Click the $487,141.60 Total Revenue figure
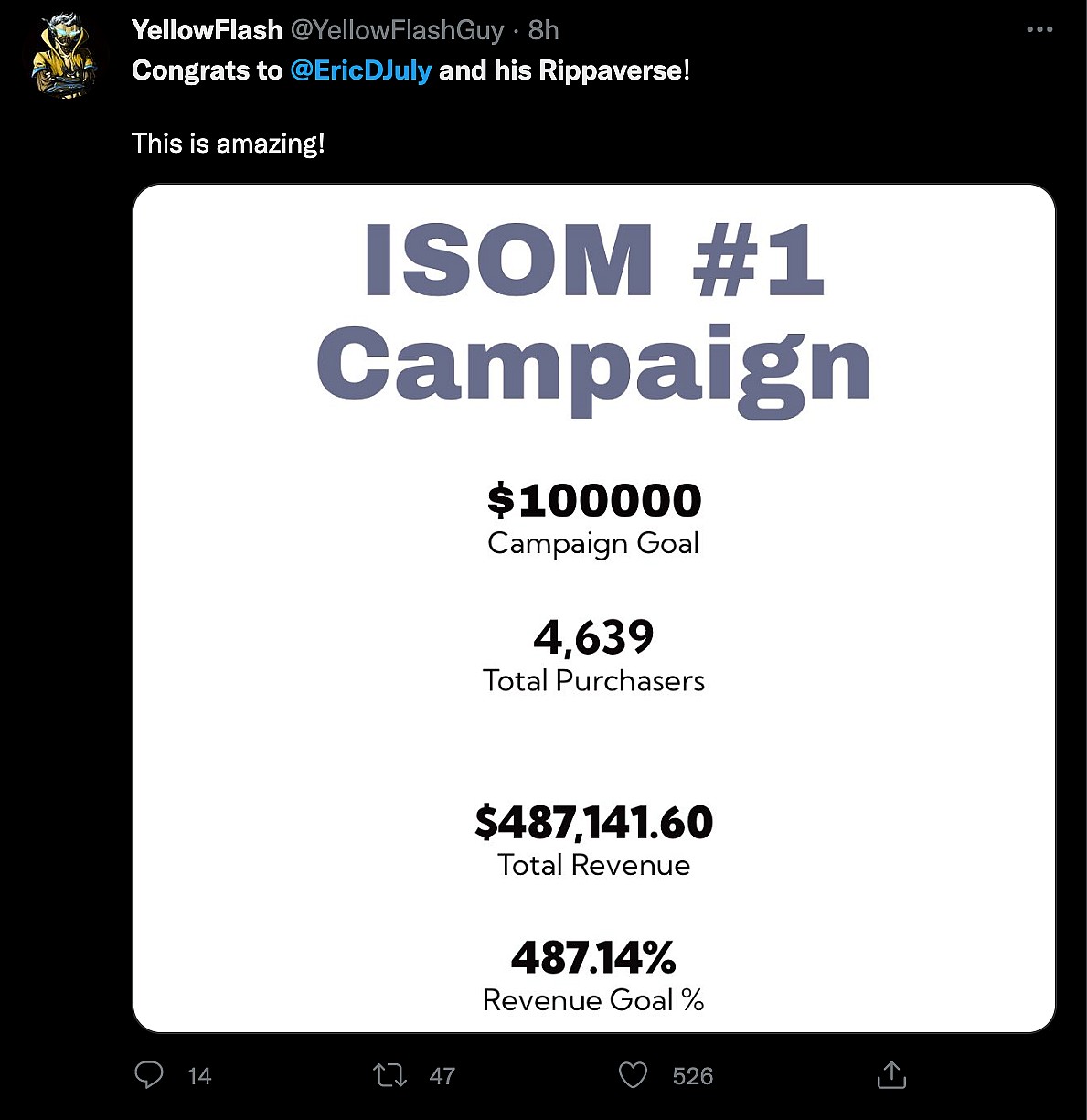 594,822
